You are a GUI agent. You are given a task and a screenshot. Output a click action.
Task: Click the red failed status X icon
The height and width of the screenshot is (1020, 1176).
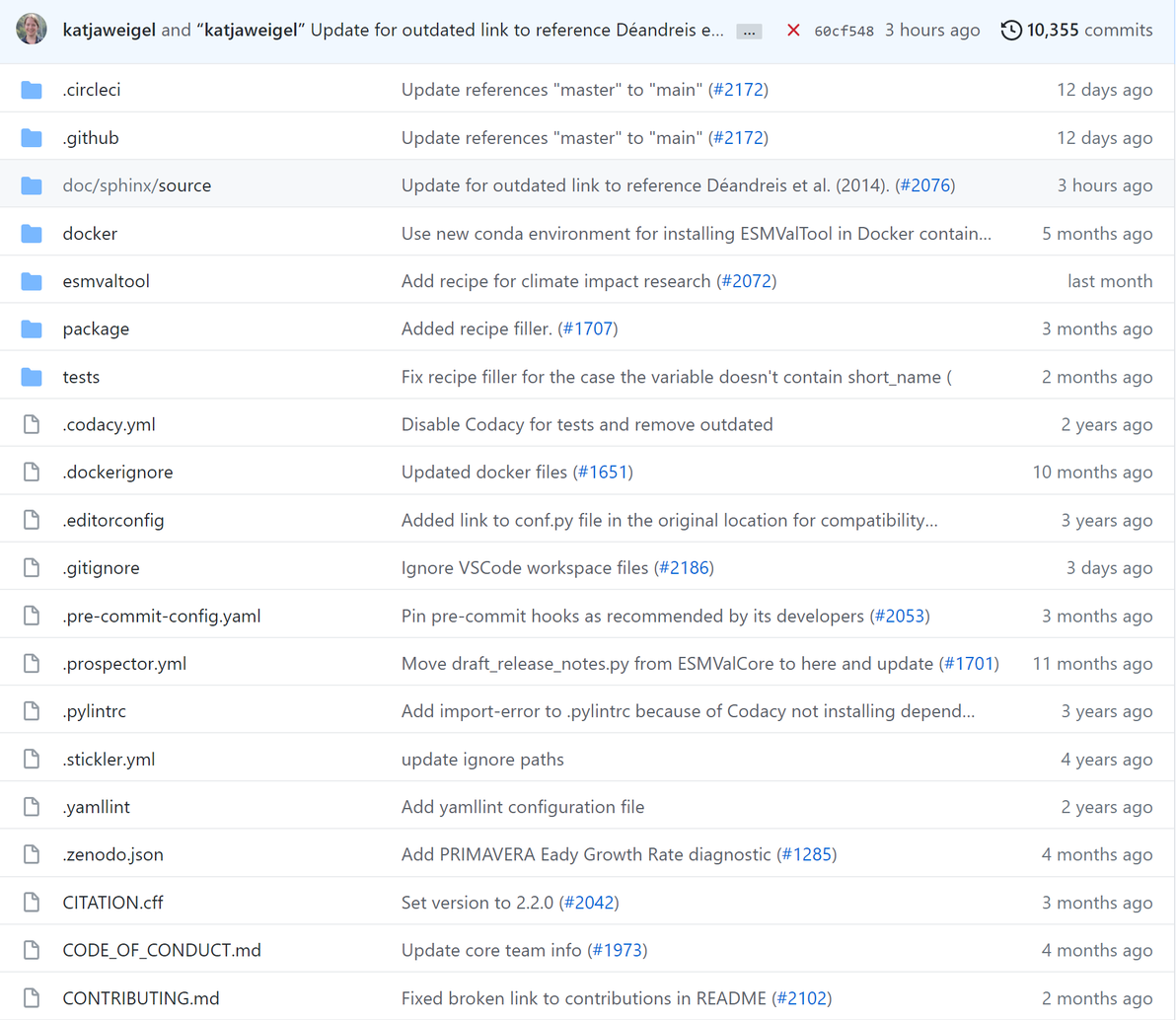click(793, 31)
